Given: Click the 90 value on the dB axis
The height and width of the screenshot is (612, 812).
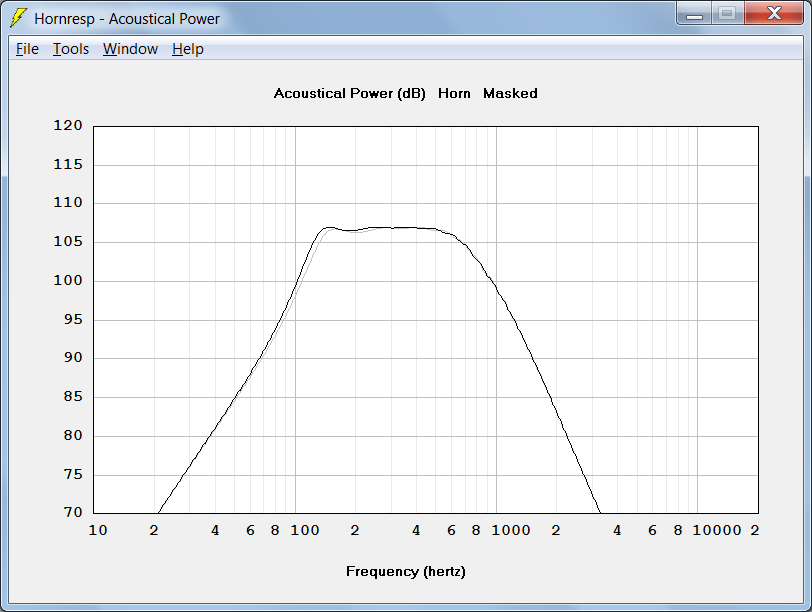Looking at the screenshot, I should [73, 357].
